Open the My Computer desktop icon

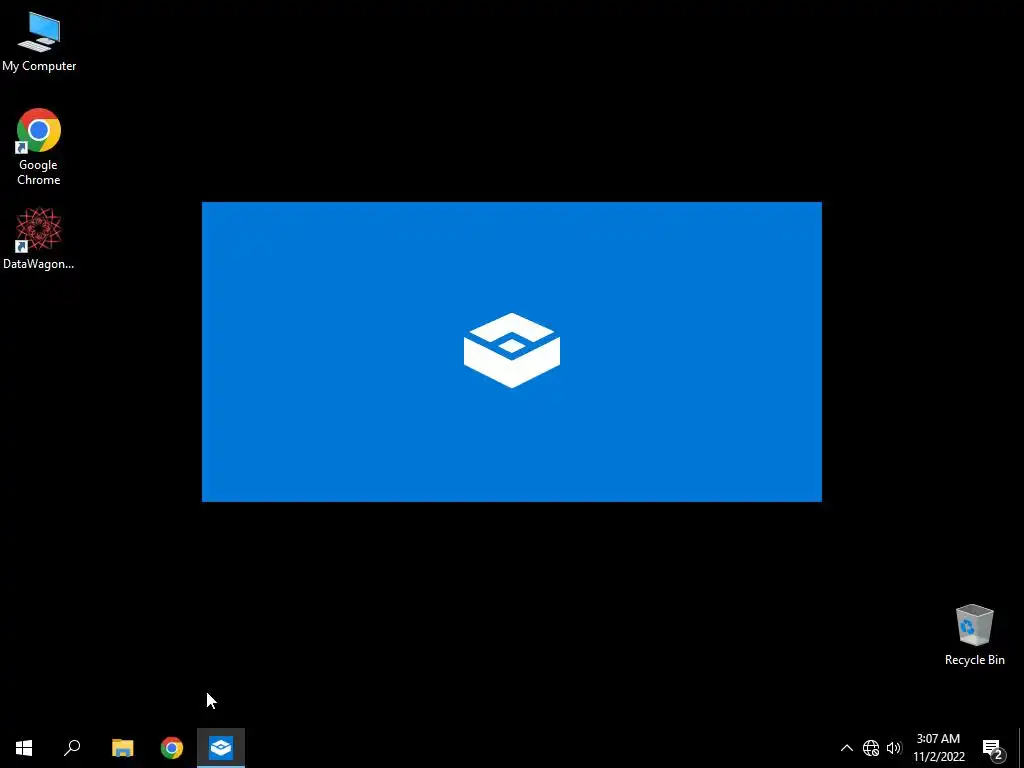pos(39,42)
